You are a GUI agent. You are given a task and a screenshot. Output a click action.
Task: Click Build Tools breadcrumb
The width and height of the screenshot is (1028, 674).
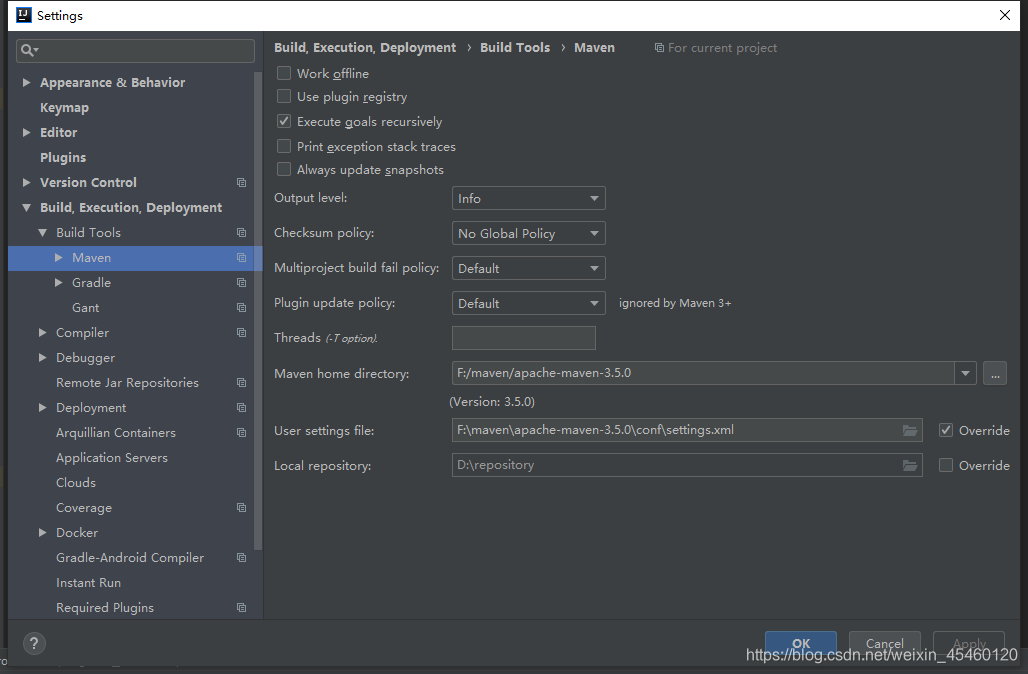click(515, 48)
